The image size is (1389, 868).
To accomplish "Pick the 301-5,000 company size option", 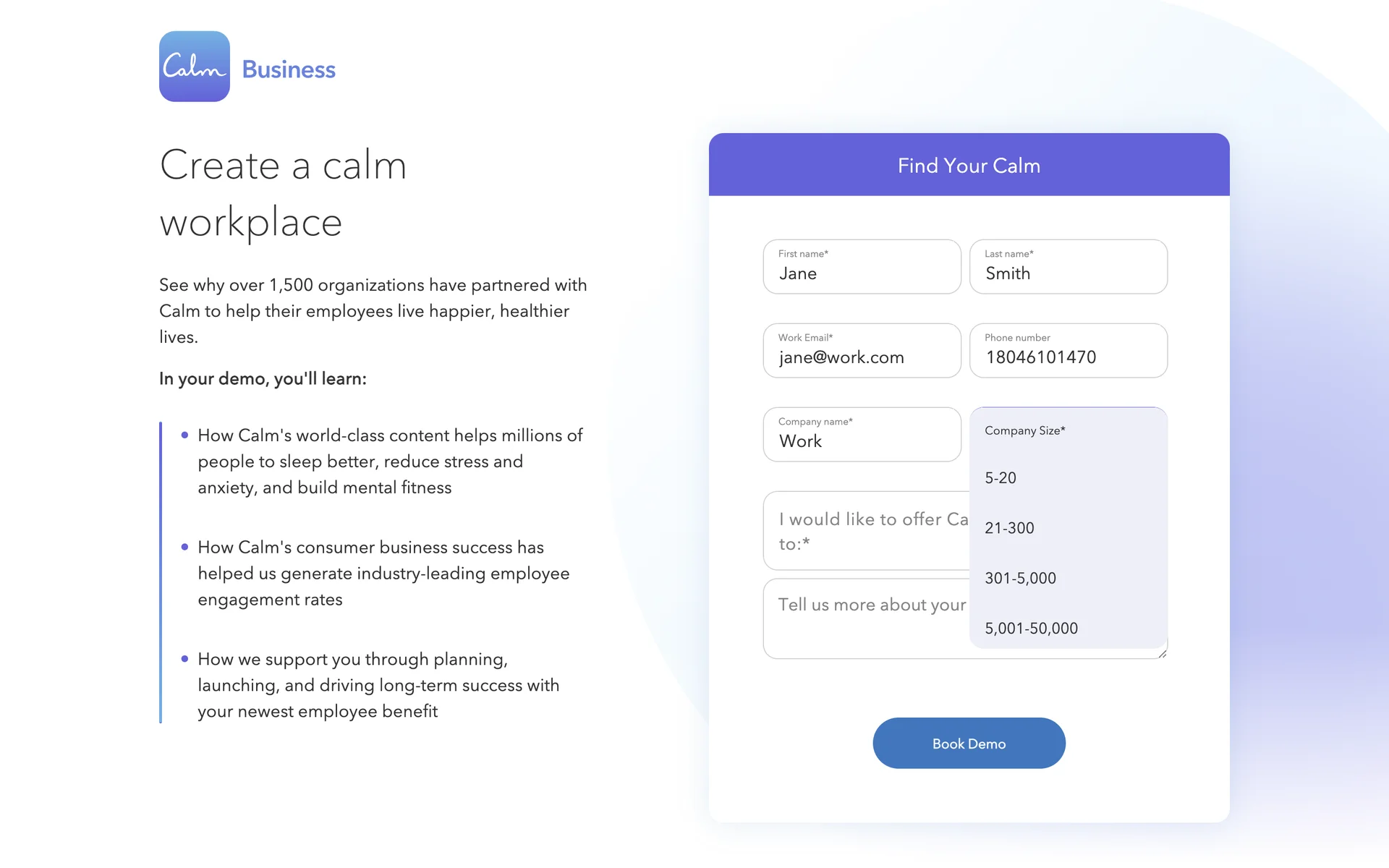I will (1021, 579).
